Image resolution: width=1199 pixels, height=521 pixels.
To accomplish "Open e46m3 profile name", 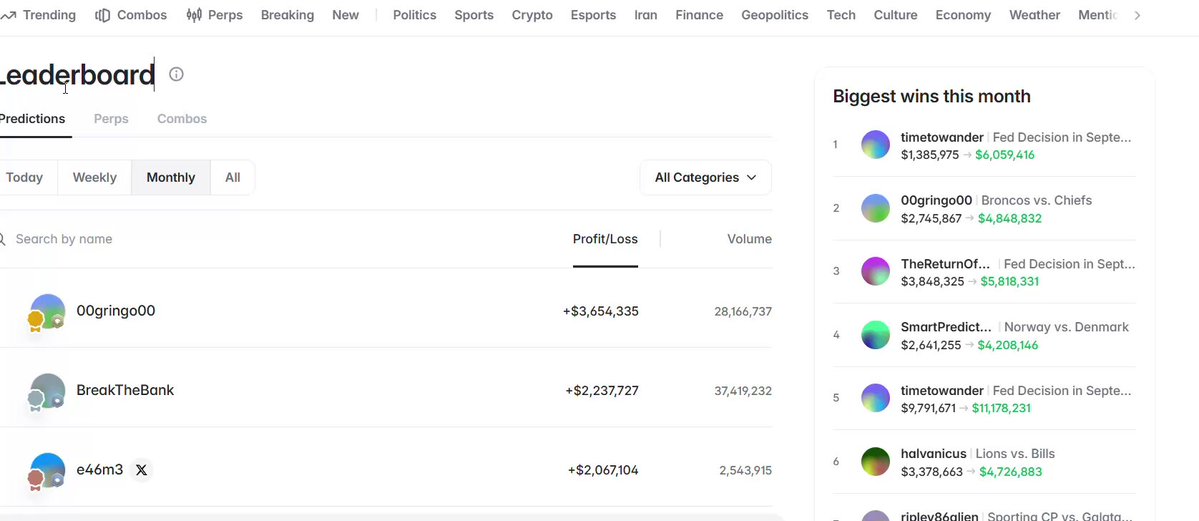I will tap(99, 470).
